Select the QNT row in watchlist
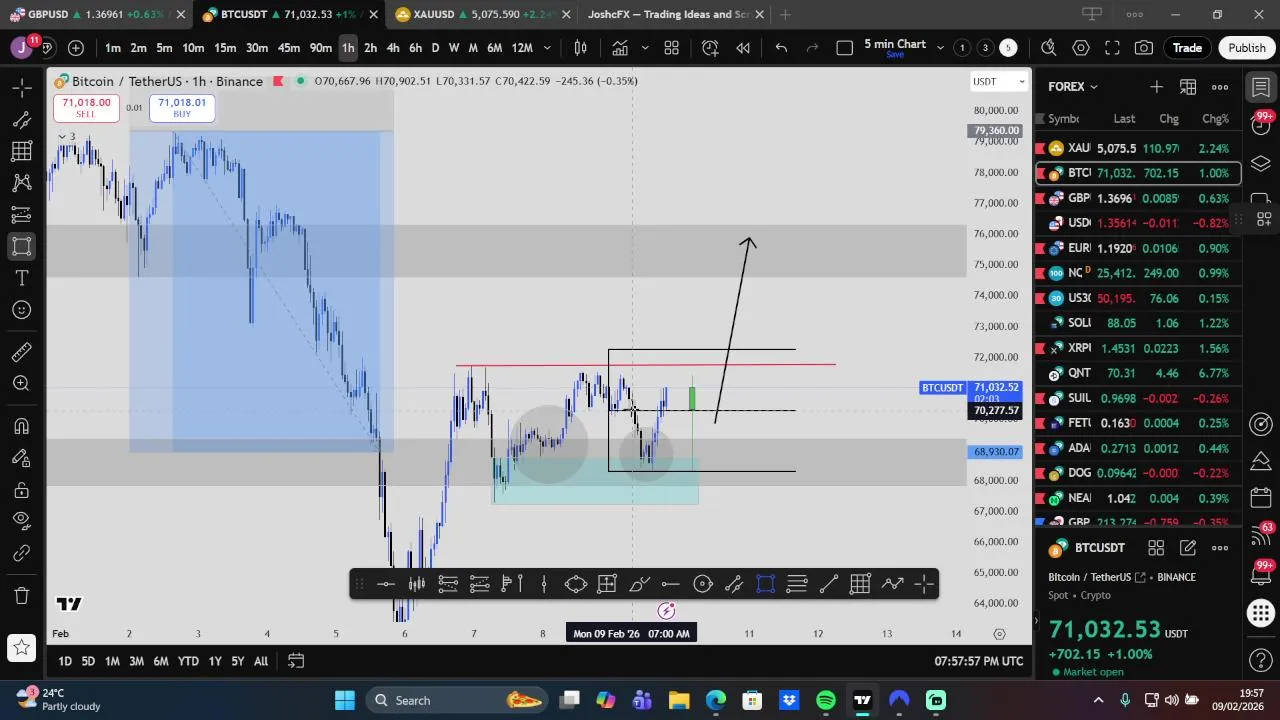1280x720 pixels. click(x=1139, y=373)
